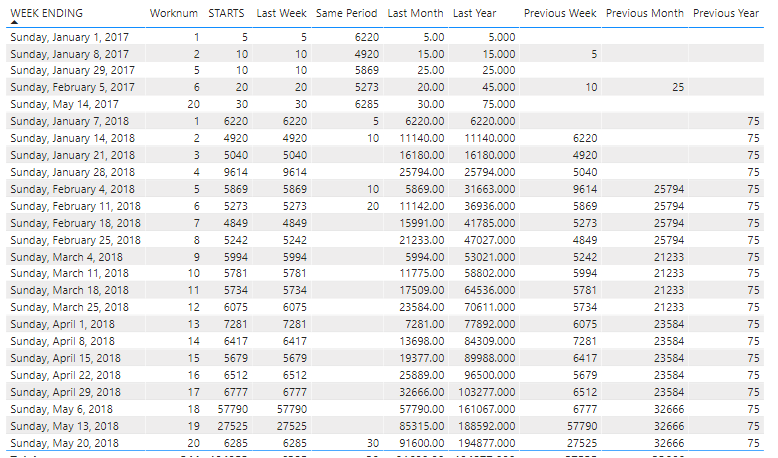Select row Sunday, April 1, 2018
The image size is (778, 458).
[385, 324]
